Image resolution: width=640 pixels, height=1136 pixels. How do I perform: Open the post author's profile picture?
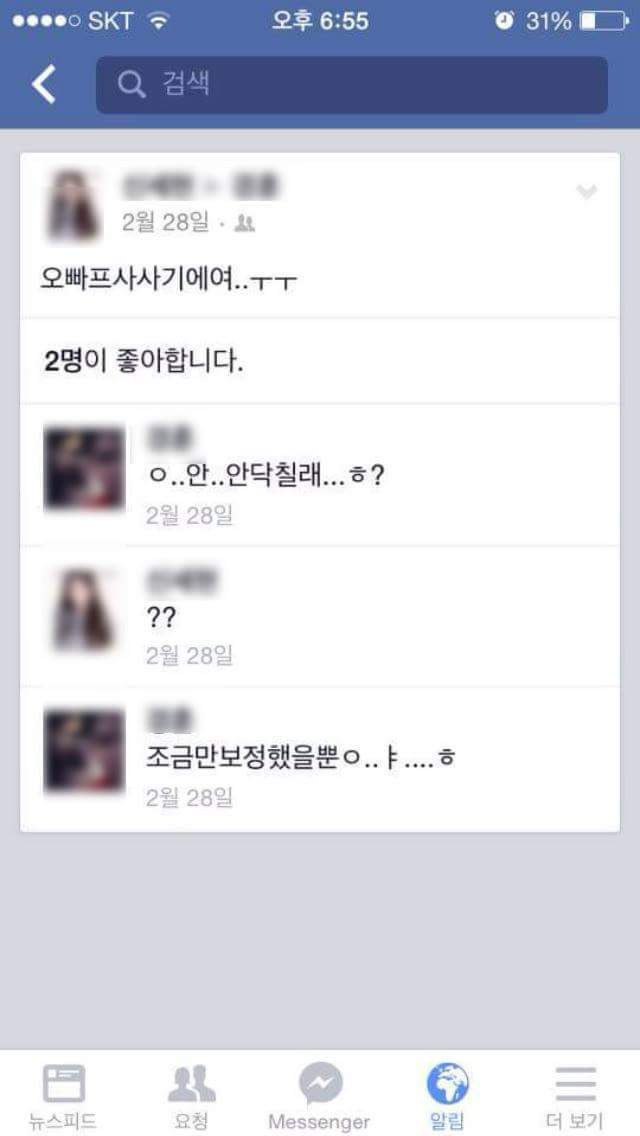pyautogui.click(x=73, y=205)
